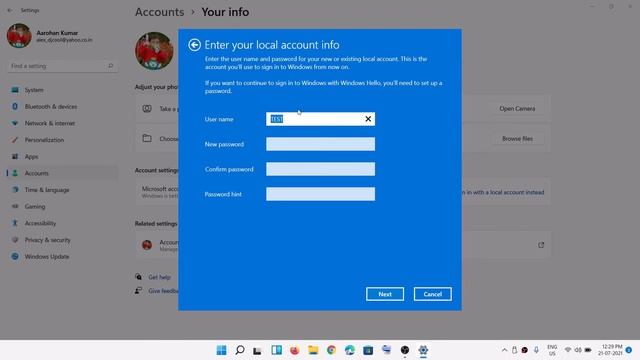Viewport: 640px width, 360px height.
Task: Click the user profile picture in the sidebar
Action: point(19,36)
